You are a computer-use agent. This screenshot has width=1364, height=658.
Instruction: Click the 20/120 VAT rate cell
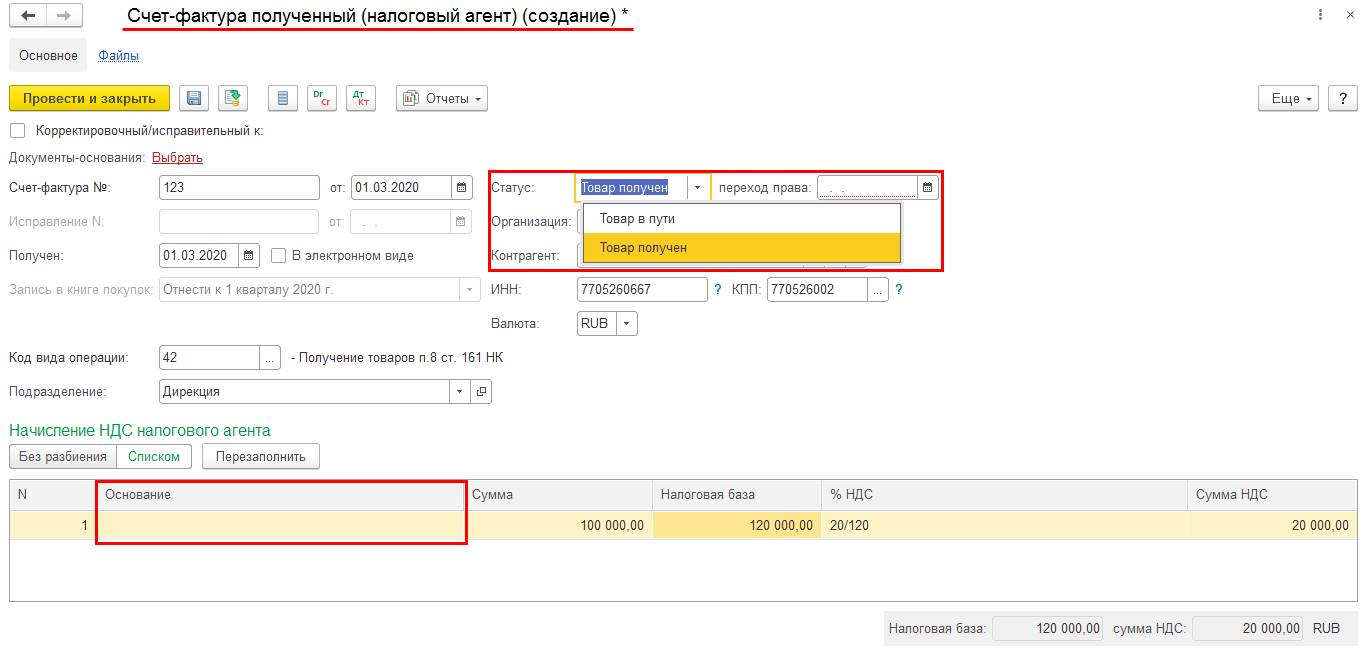(x=1004, y=525)
